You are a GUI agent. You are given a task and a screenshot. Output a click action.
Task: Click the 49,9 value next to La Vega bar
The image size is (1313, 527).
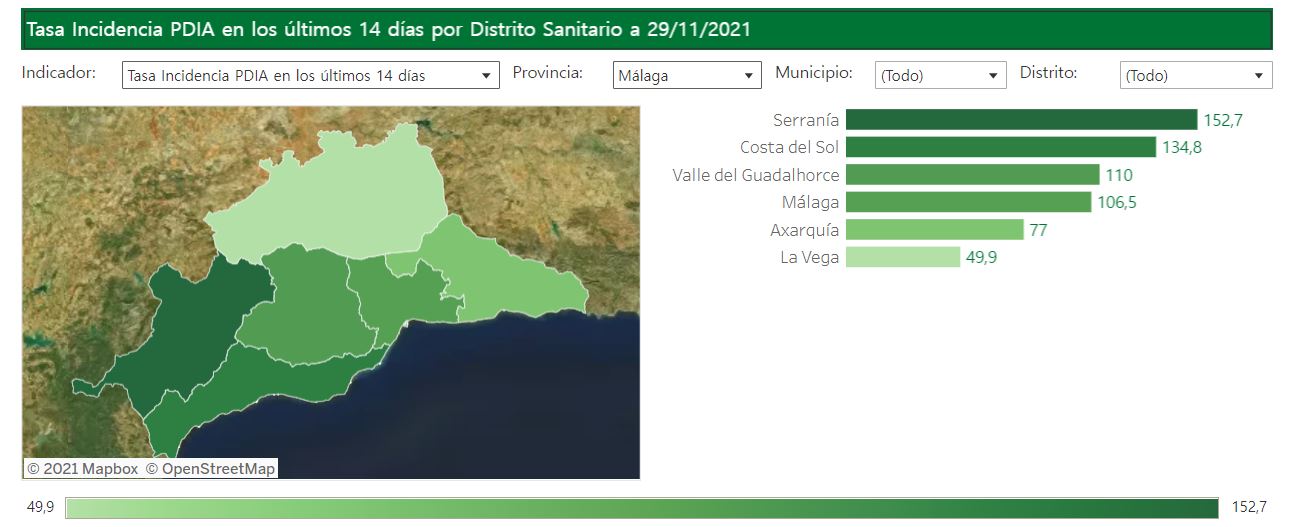982,258
